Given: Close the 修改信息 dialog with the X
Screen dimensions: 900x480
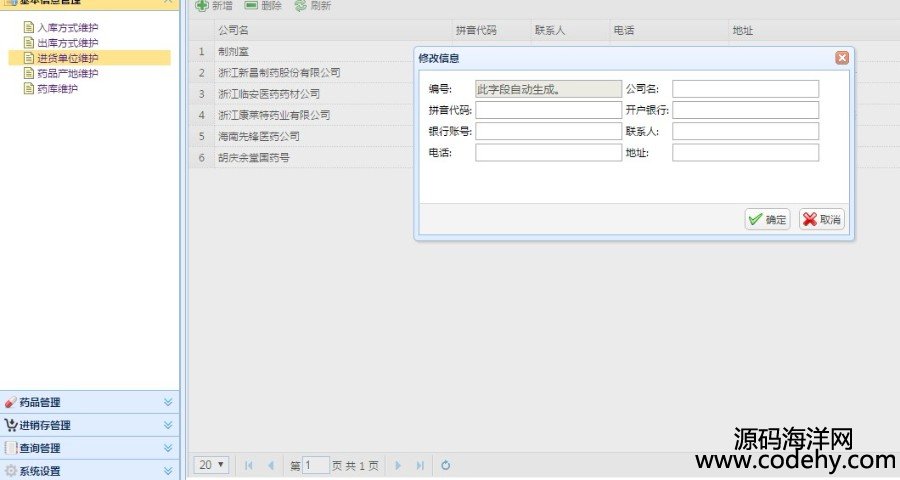Looking at the screenshot, I should point(841,58).
